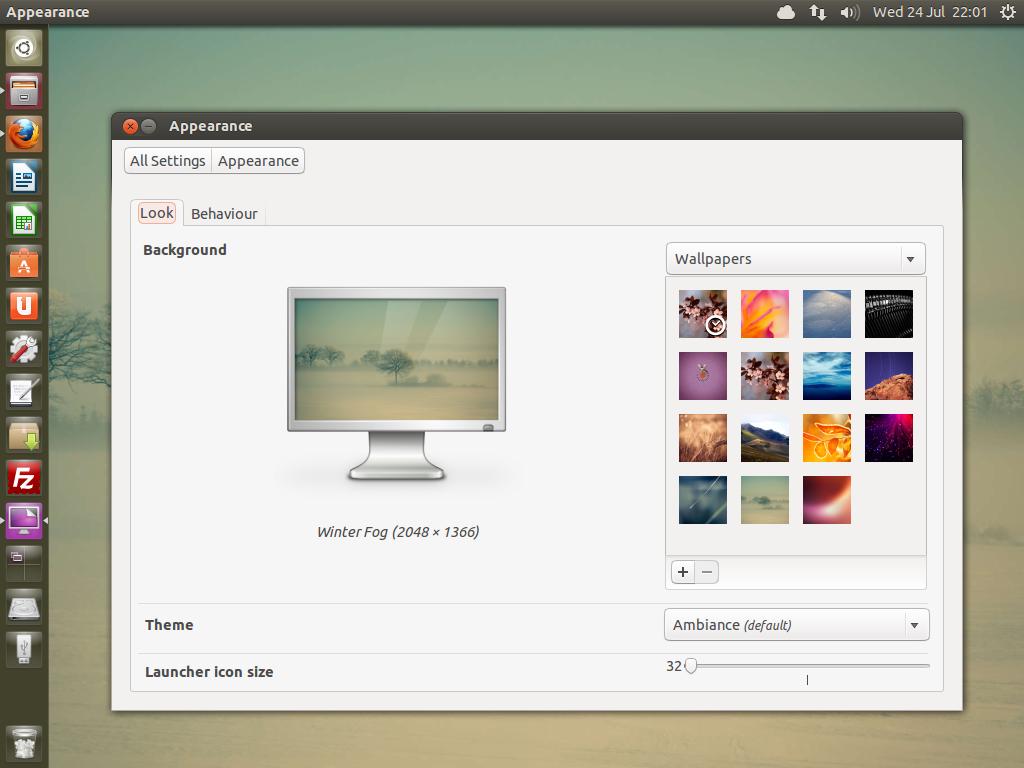This screenshot has height=768, width=1024.
Task: Expand the Ambiance theme dropdown
Action: coord(796,625)
